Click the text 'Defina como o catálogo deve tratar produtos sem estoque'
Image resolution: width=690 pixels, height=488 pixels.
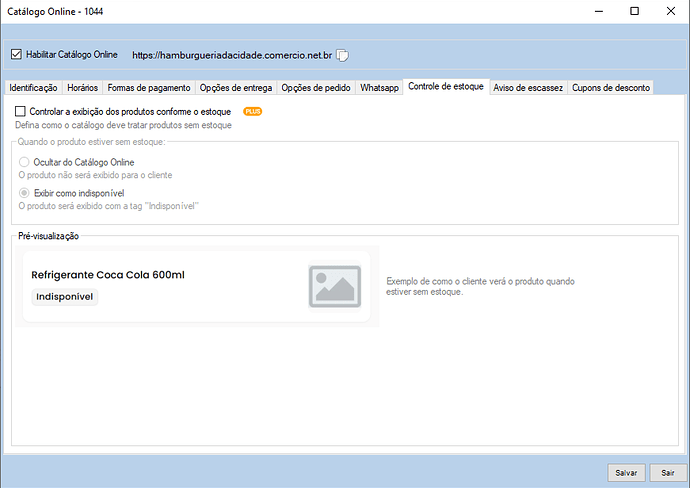pyautogui.click(x=123, y=125)
